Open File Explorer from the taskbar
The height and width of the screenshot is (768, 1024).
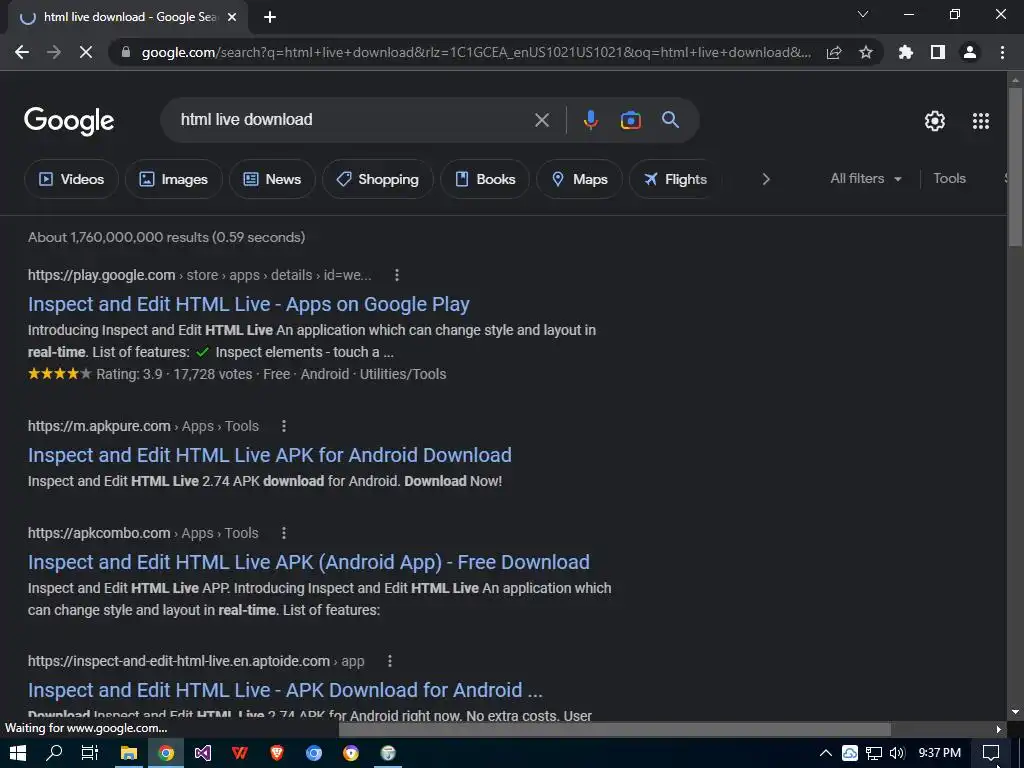click(129, 753)
